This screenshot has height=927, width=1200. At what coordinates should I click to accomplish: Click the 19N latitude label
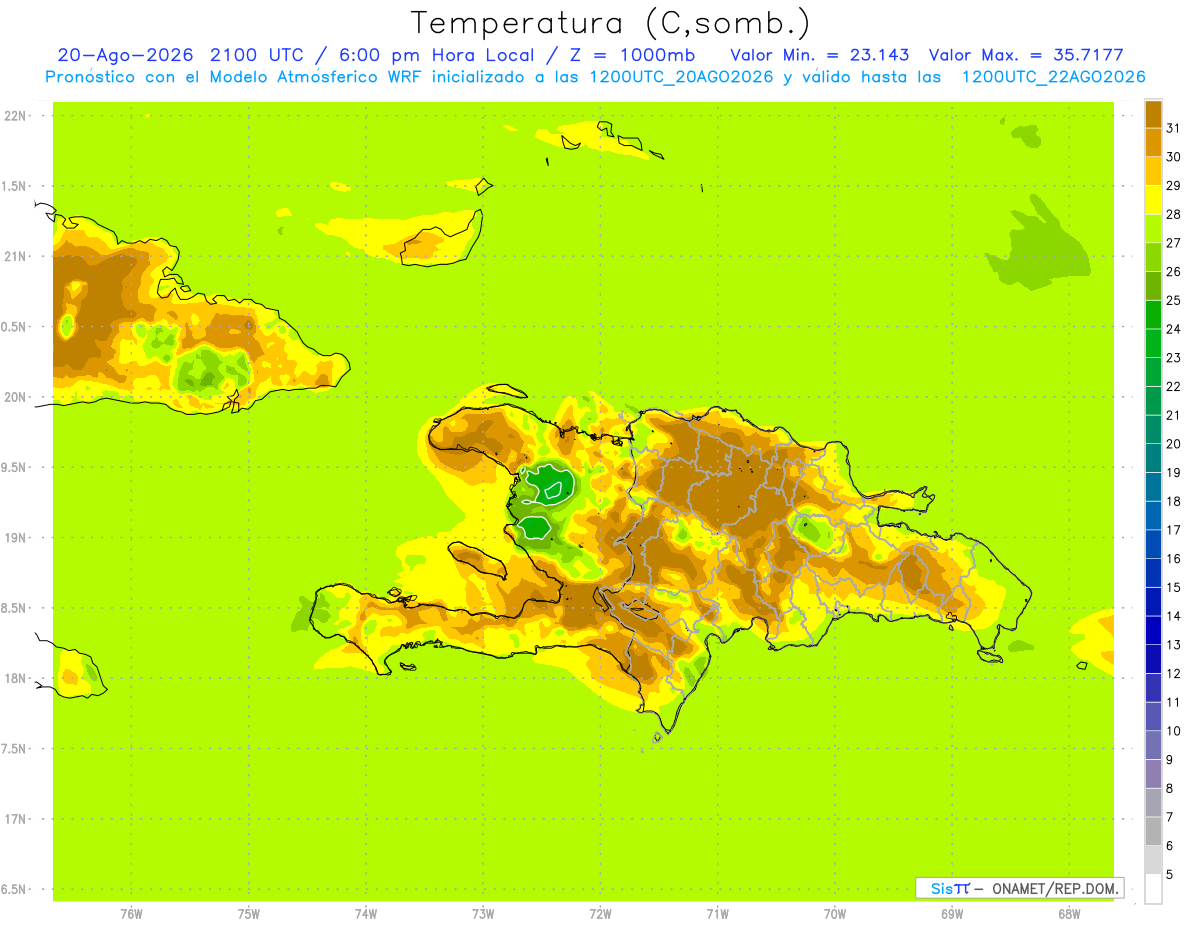(17, 538)
